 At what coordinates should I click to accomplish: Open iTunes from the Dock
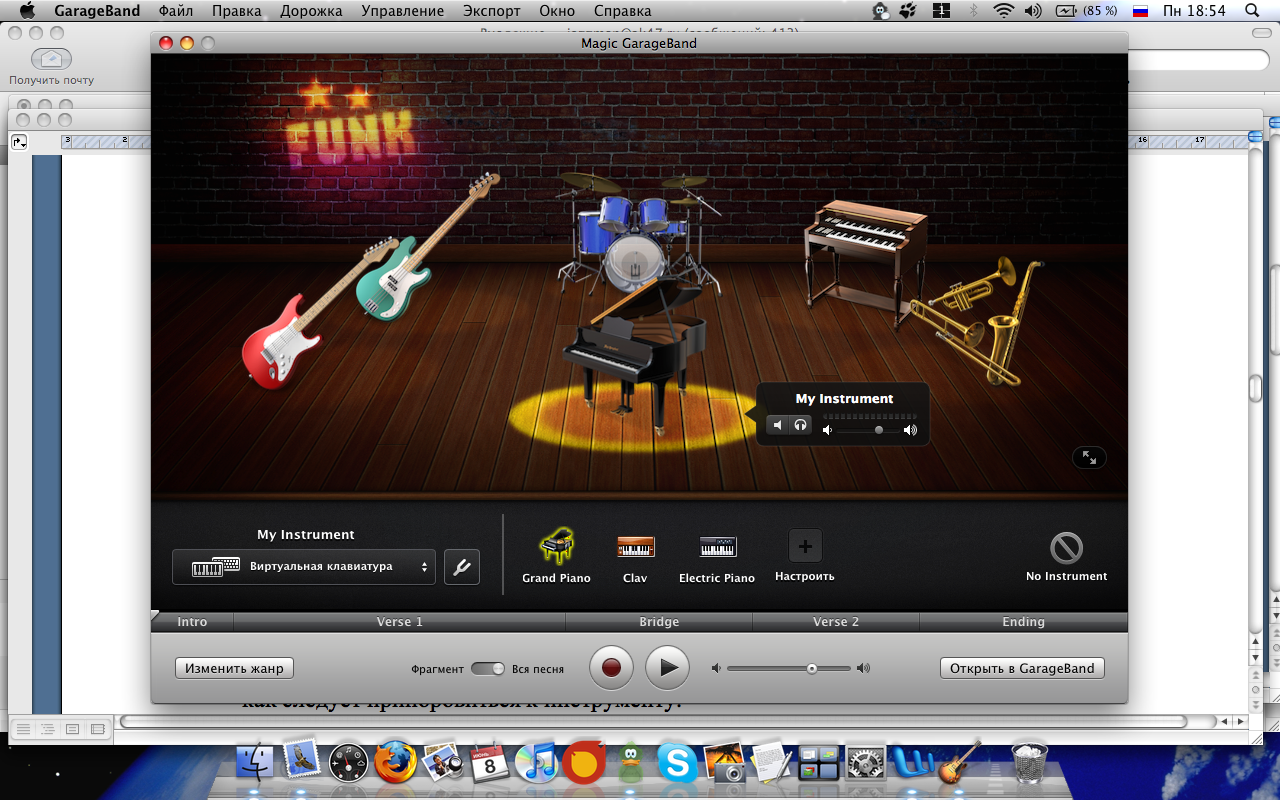click(536, 763)
